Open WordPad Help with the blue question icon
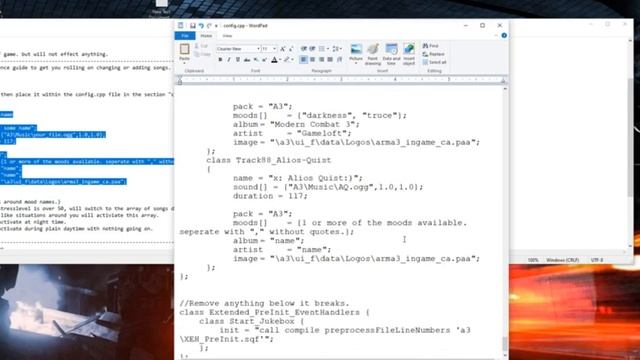The height and width of the screenshot is (360, 640). coord(504,36)
